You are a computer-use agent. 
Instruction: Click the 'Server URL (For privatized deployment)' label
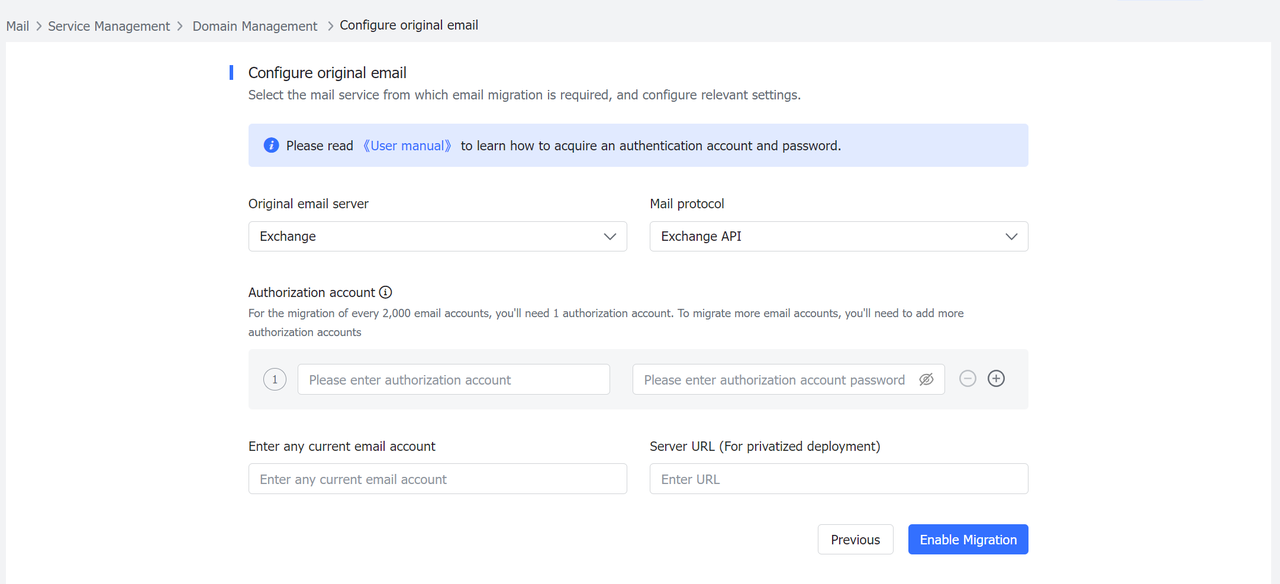(x=765, y=446)
